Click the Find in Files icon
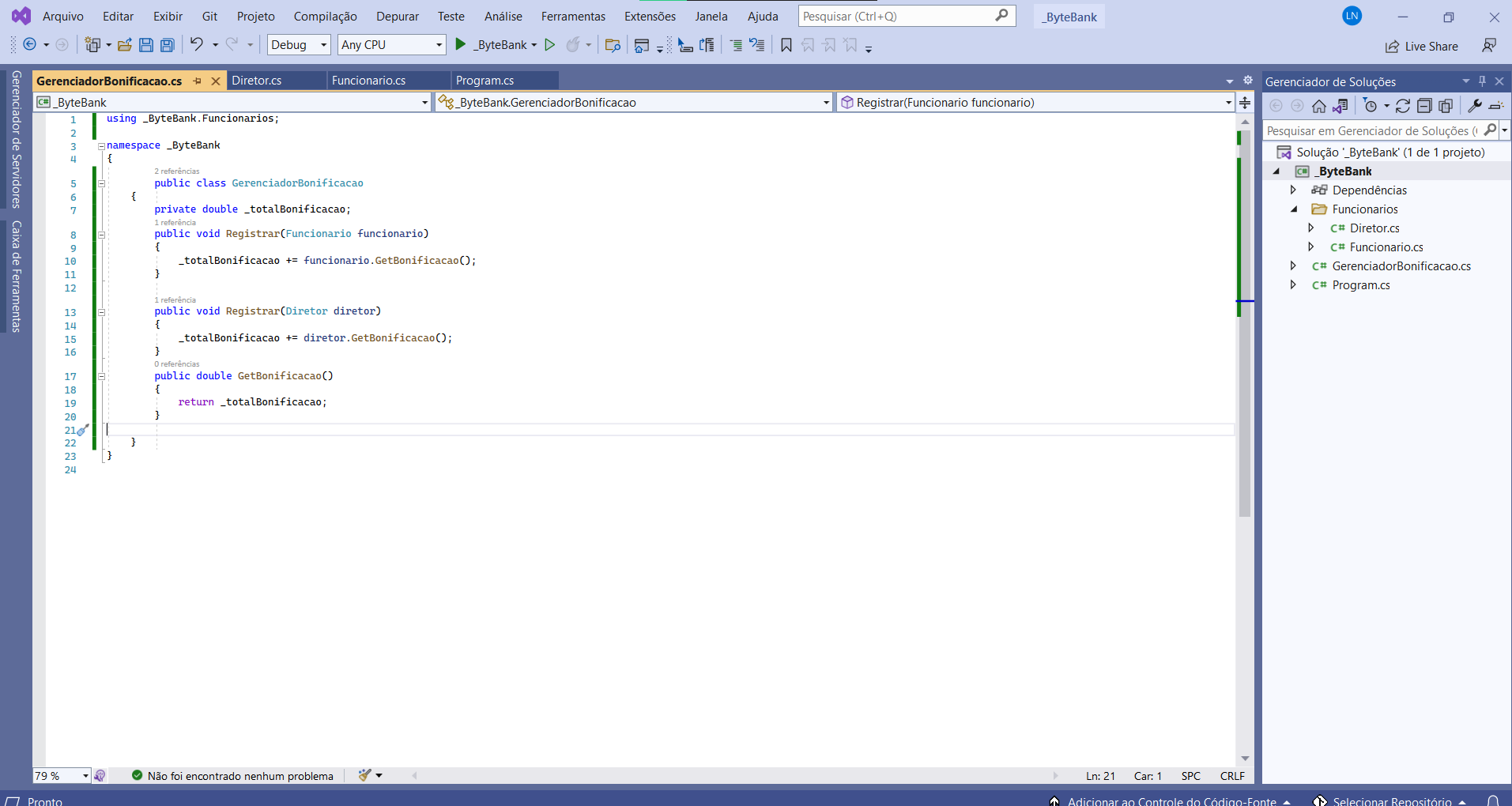The image size is (1512, 806). (x=613, y=45)
